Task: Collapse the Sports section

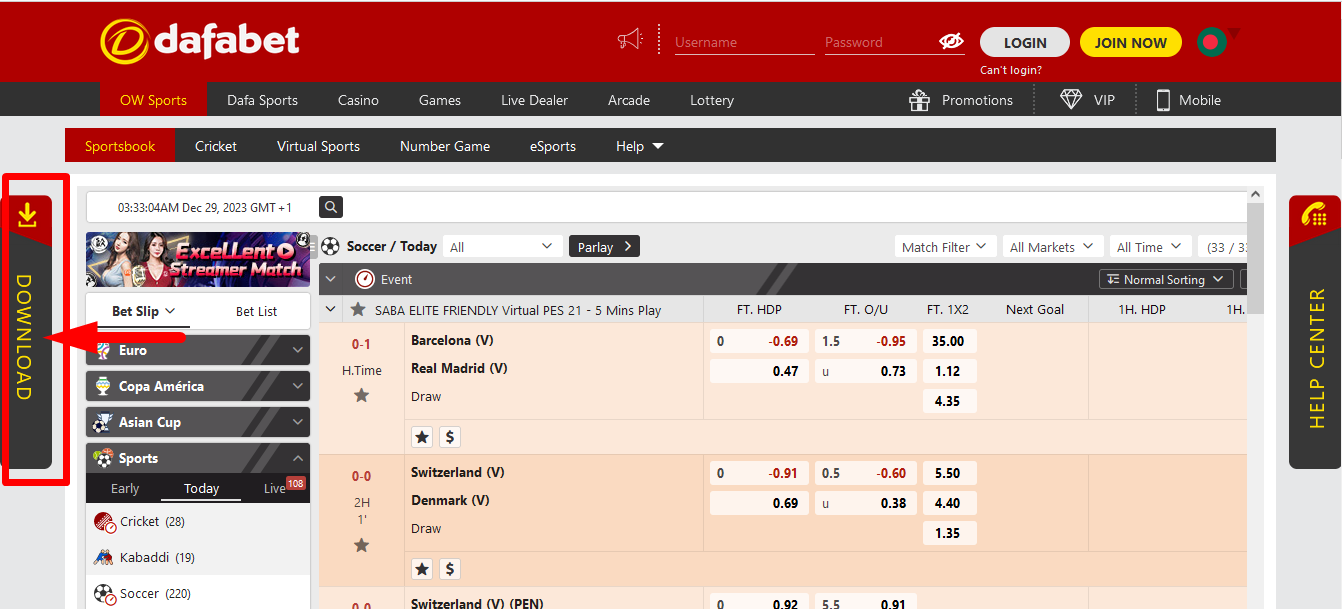Action: [298, 458]
